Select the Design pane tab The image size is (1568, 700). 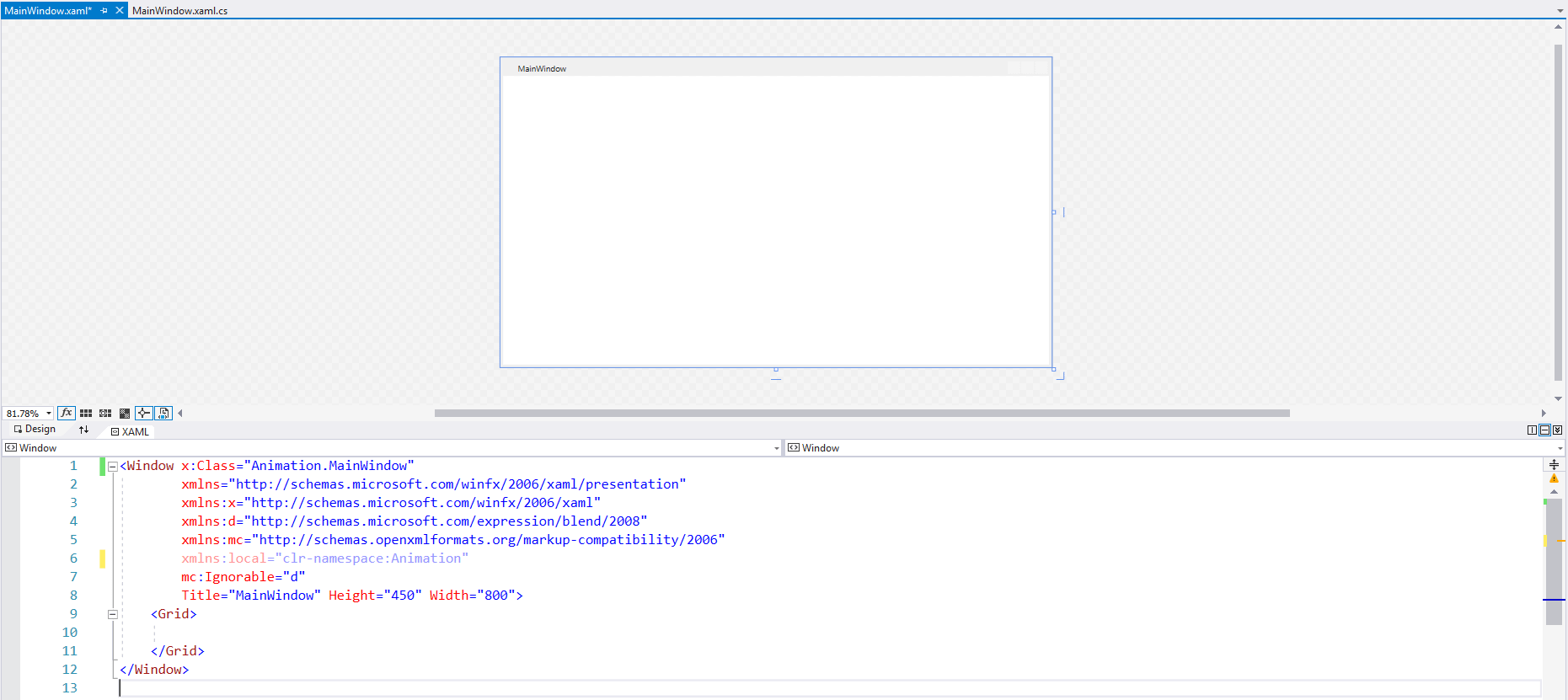(x=35, y=430)
